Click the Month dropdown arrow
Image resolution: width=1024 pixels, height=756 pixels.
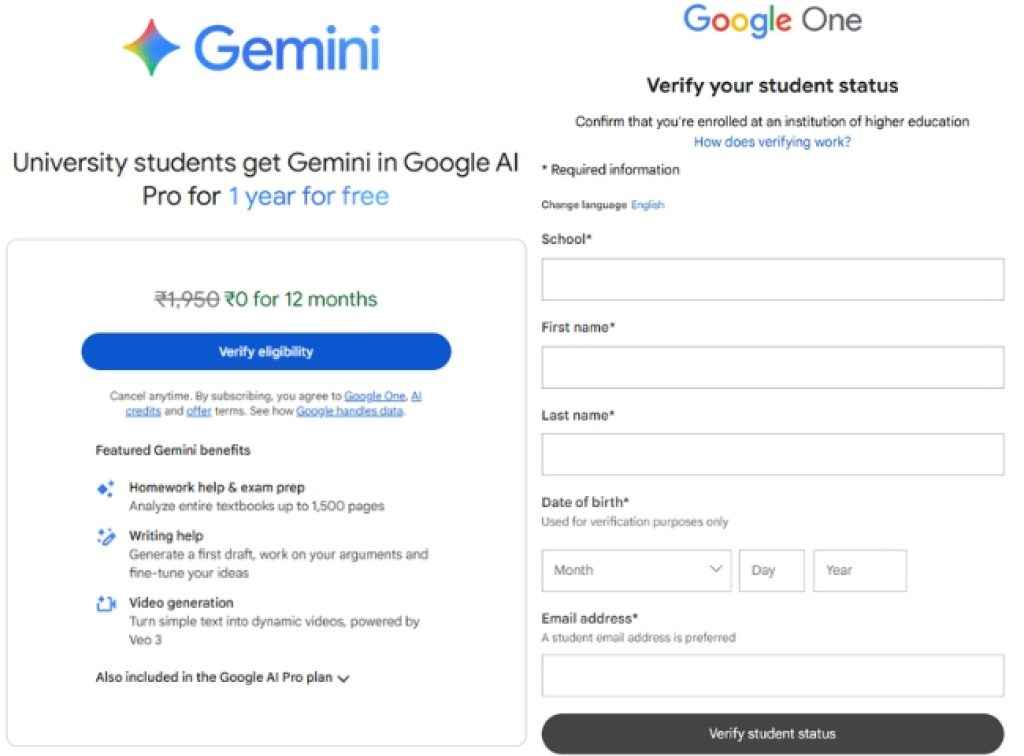click(715, 570)
